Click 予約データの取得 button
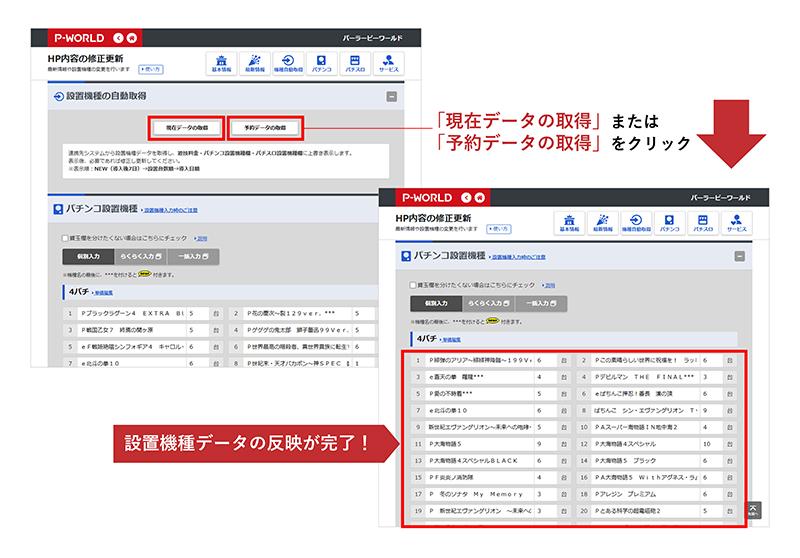The width and height of the screenshot is (800, 558). click(265, 128)
